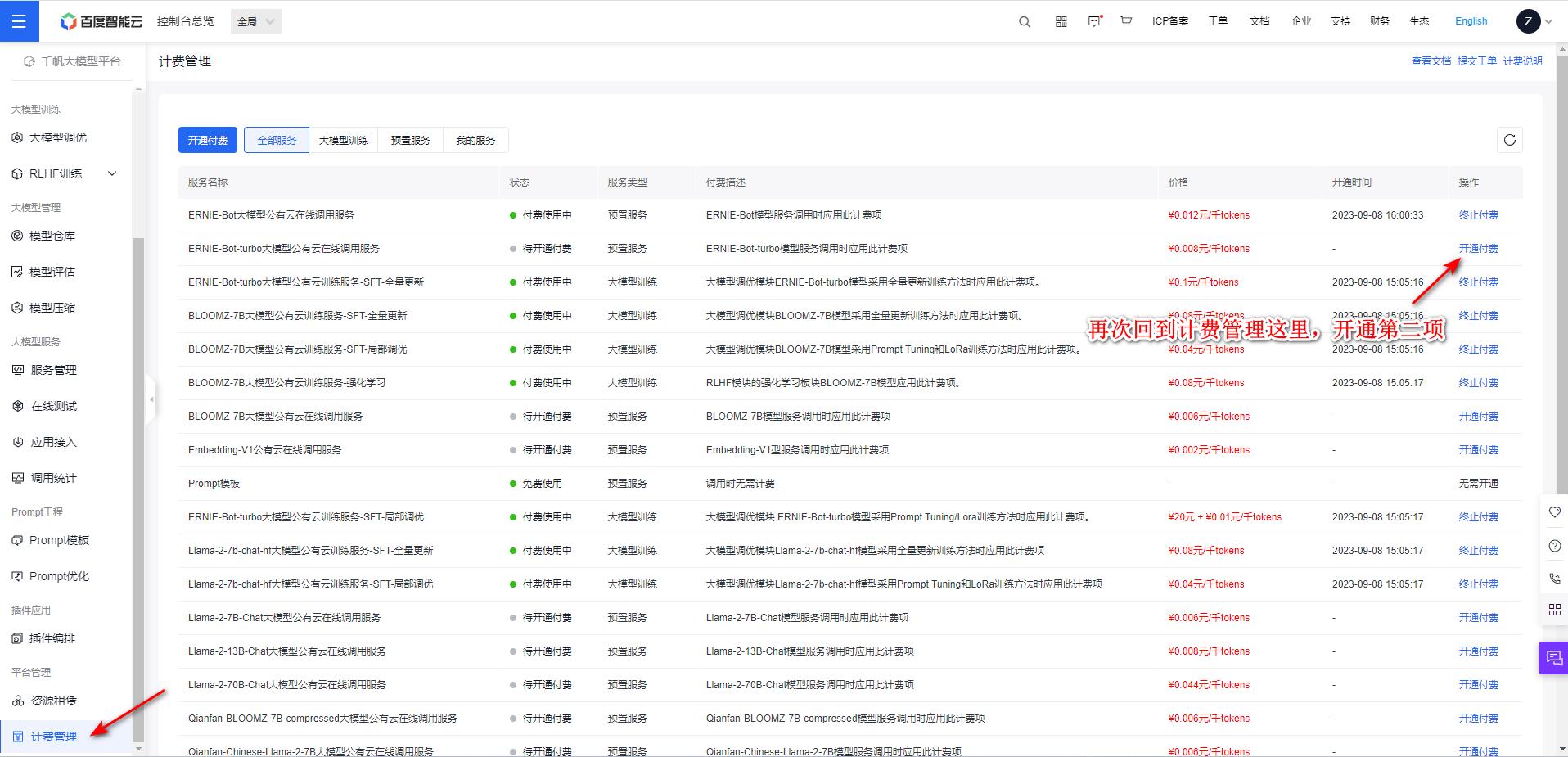1568x757 pixels.
Task: Select the 我的服务 tab
Action: tap(475, 140)
